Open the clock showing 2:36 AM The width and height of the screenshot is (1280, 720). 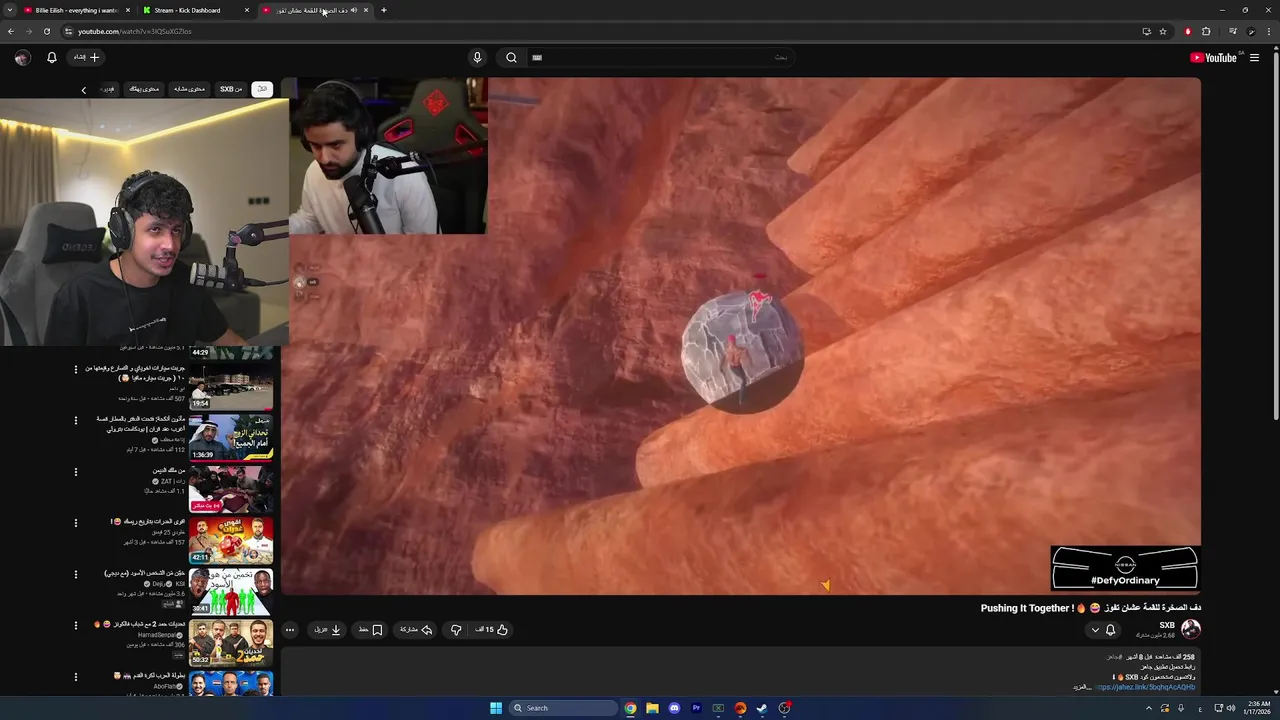[x=1257, y=708]
